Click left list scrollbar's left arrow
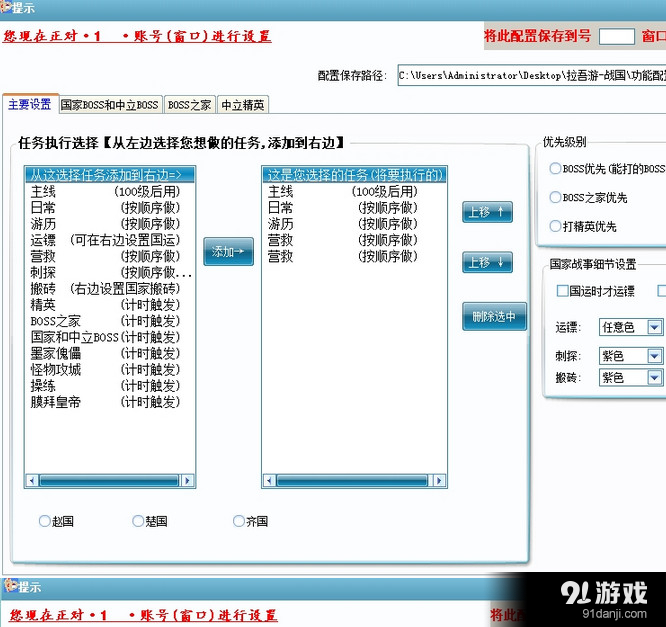Screen dimensions: 666x627 (x=32, y=480)
